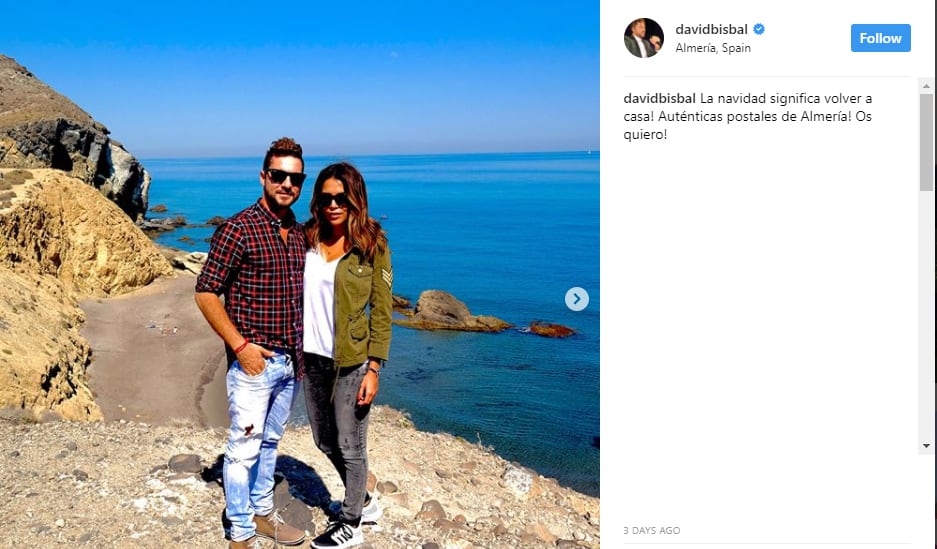Click davidbisbal username at start of caption

pyautogui.click(x=659, y=99)
